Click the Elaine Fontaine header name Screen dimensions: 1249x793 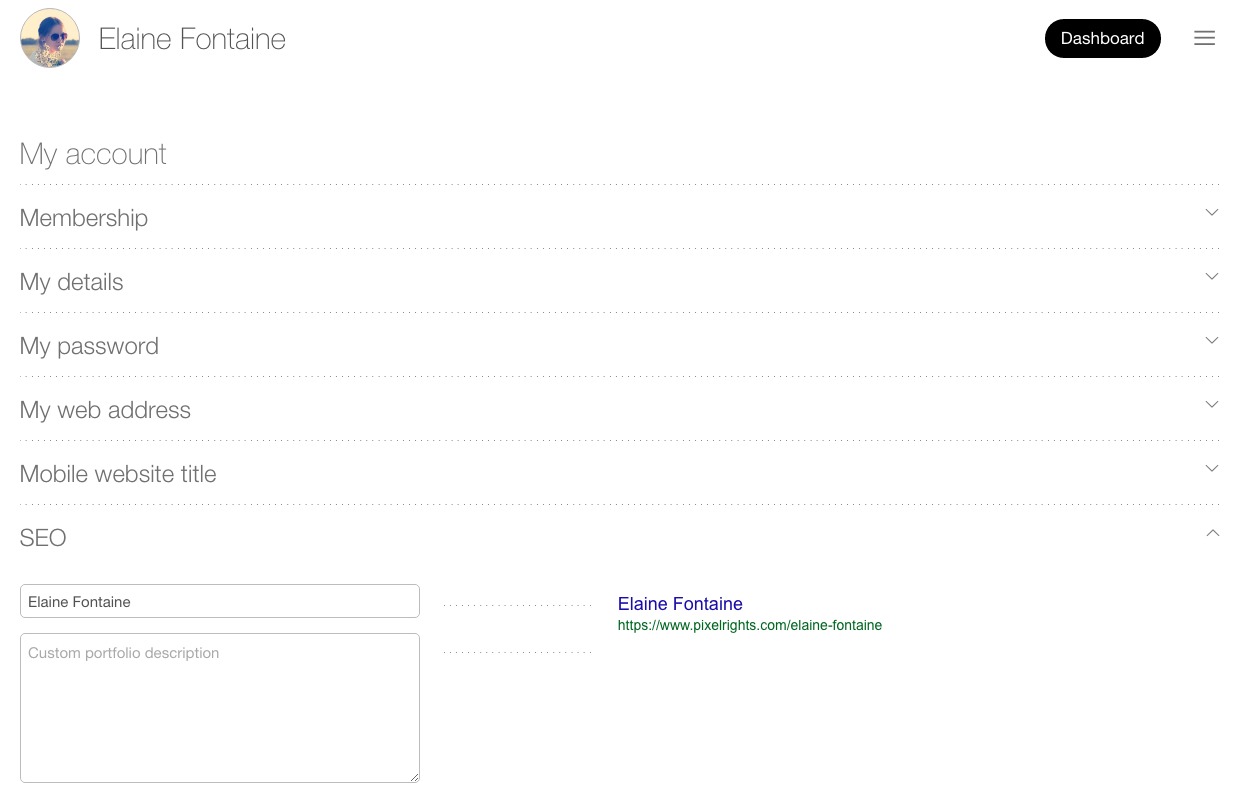(x=192, y=39)
